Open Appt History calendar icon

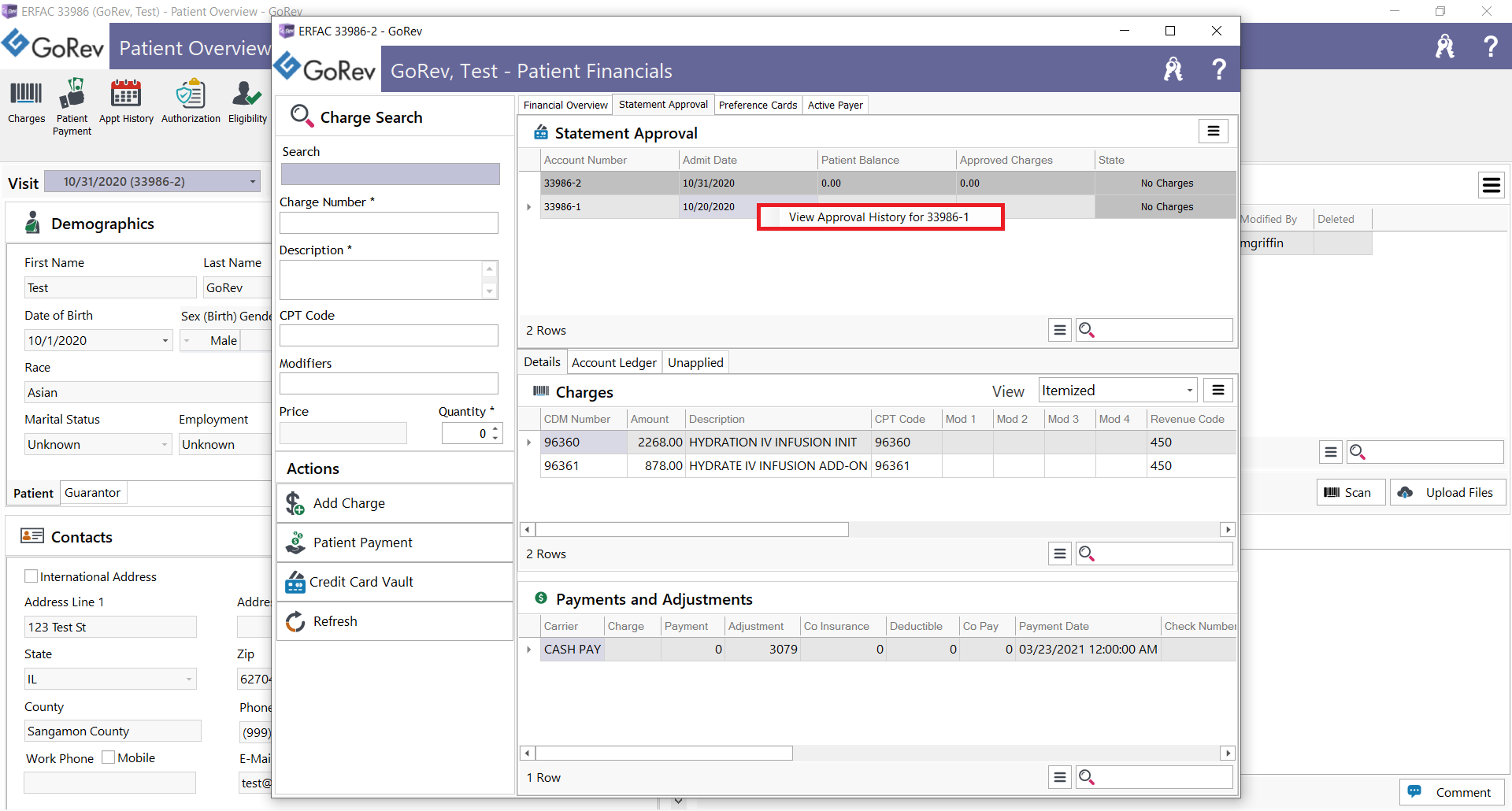[126, 102]
